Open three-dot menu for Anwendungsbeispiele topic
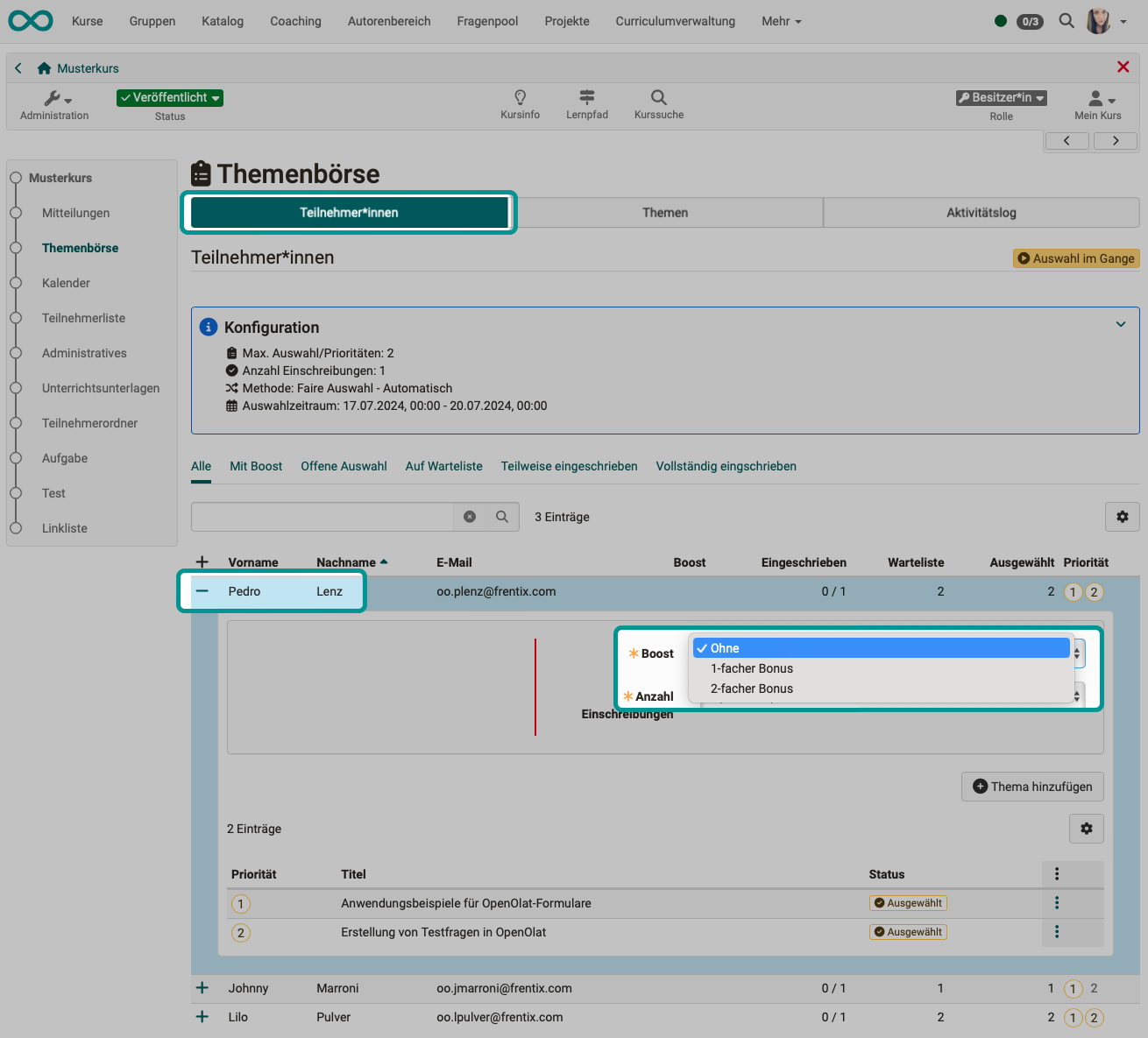1148x1038 pixels. [x=1057, y=903]
